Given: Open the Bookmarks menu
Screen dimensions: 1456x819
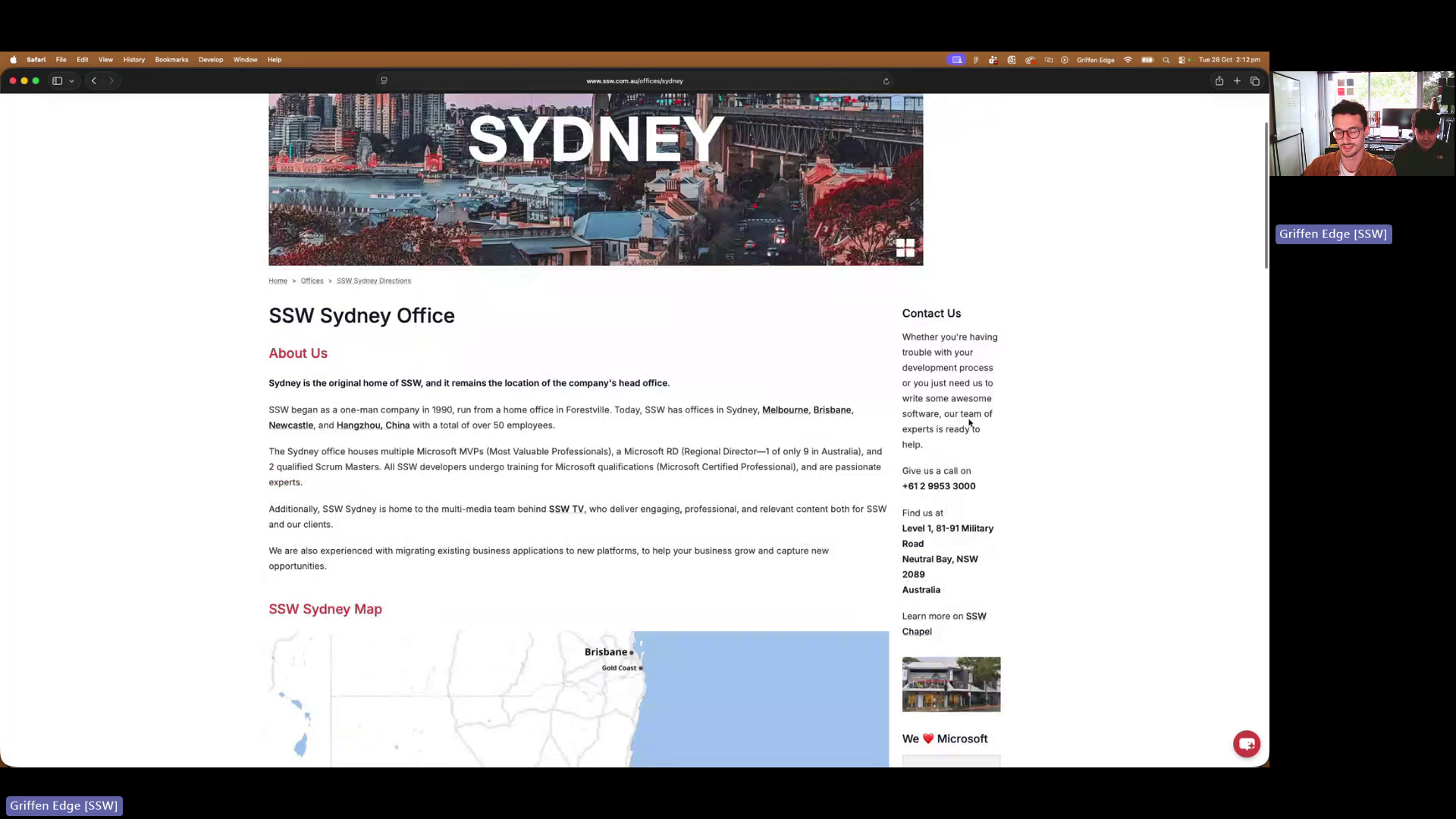Looking at the screenshot, I should point(171,59).
